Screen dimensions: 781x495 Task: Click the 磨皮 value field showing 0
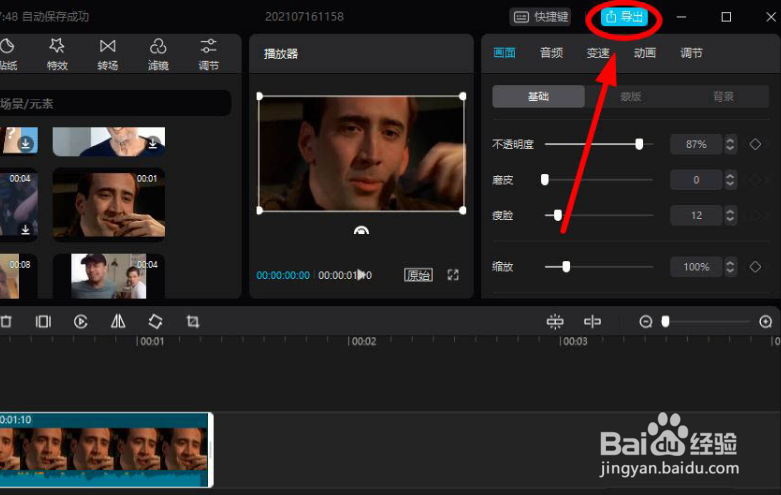696,180
